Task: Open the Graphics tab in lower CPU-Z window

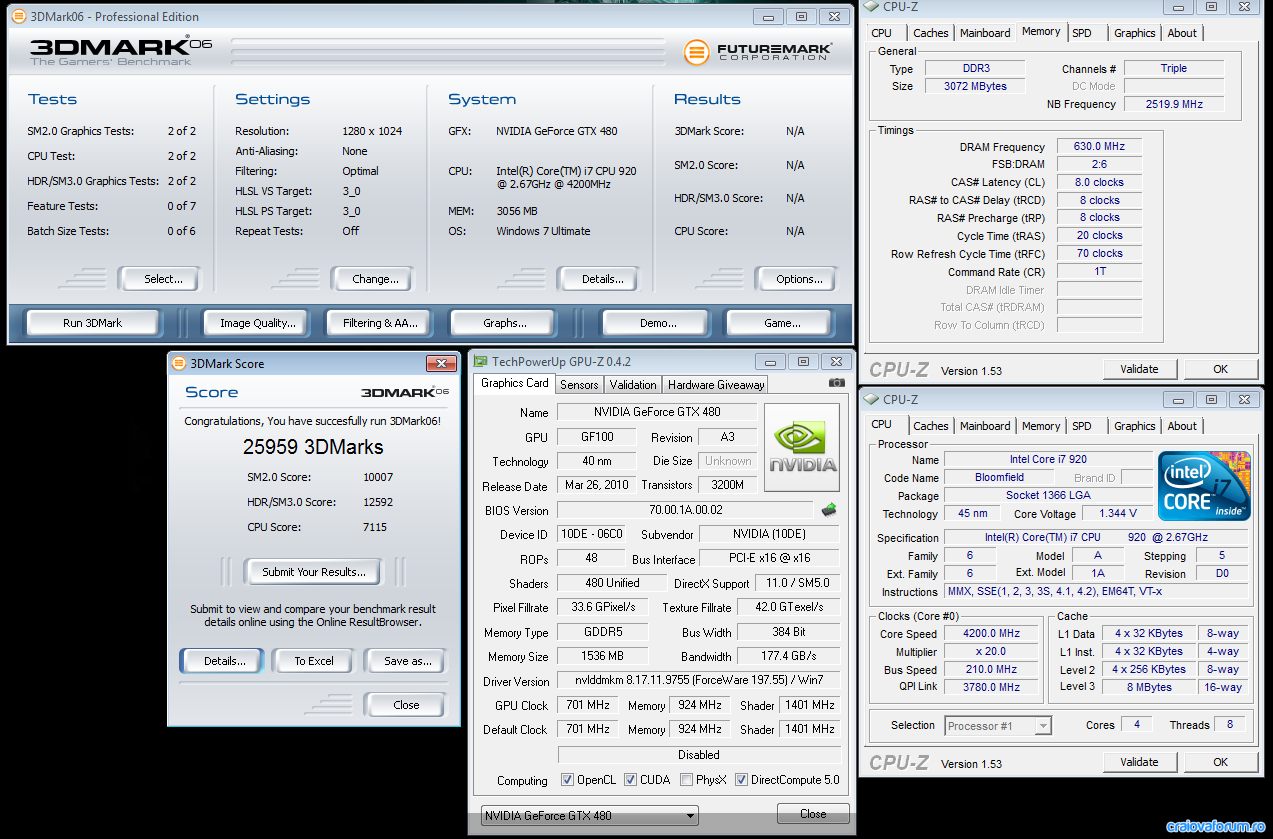Action: pos(1135,426)
